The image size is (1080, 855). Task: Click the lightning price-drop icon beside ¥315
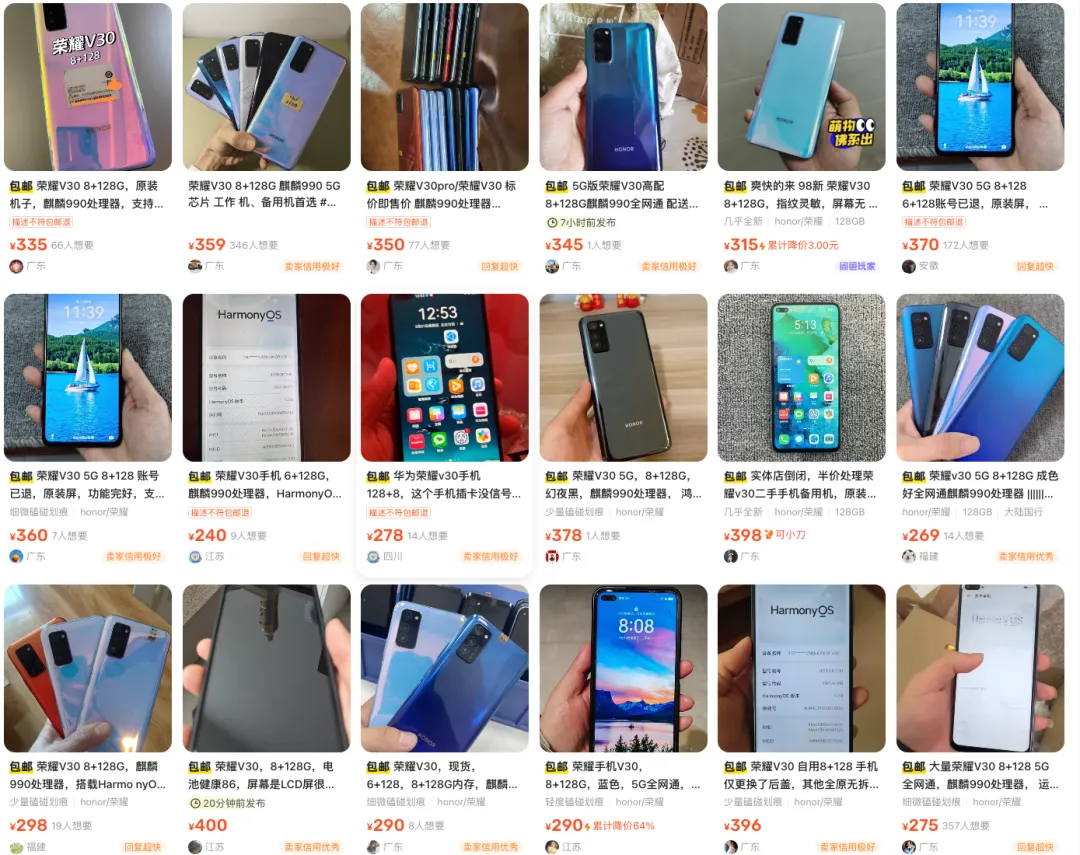[x=762, y=245]
